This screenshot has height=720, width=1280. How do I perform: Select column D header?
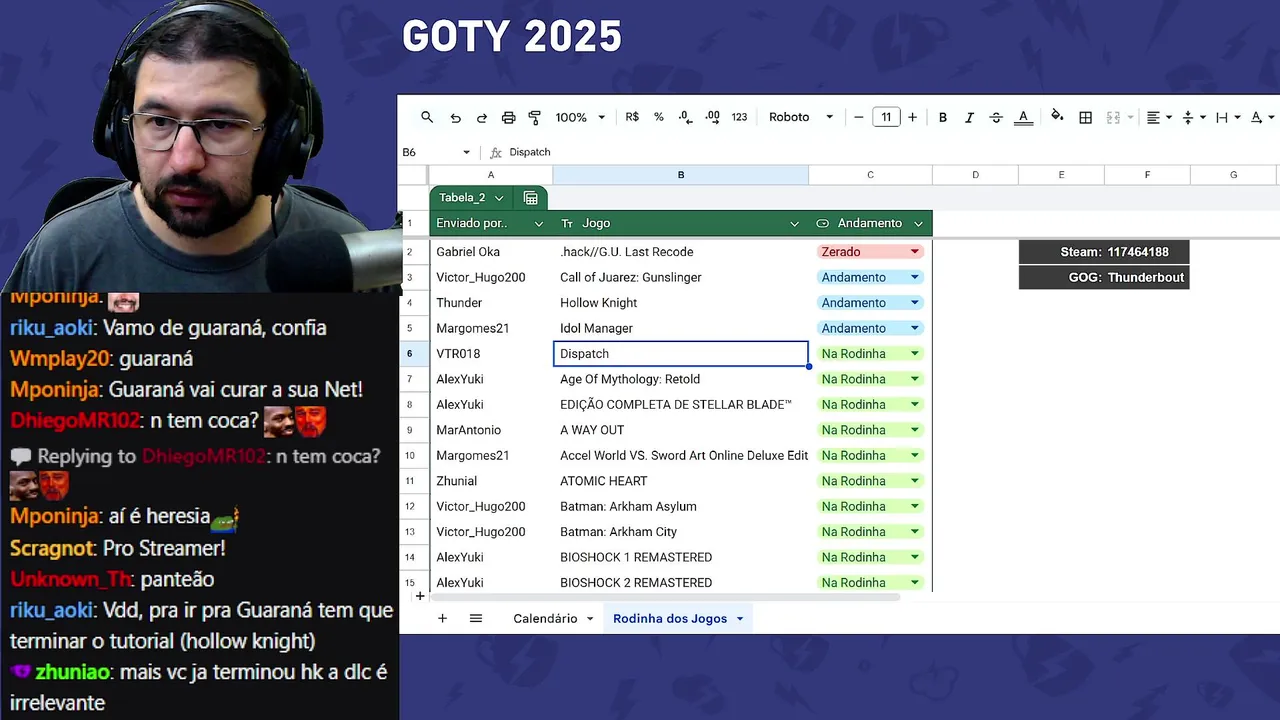tap(975, 175)
